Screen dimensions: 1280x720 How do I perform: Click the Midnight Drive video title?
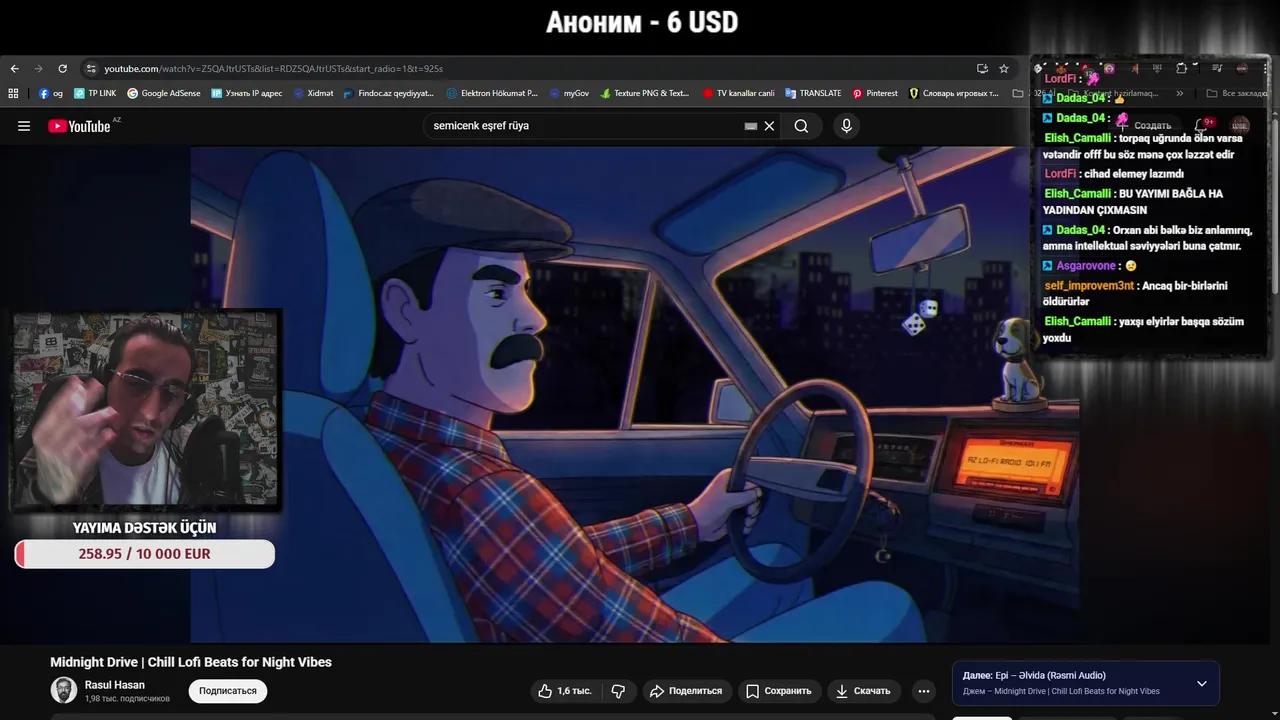click(x=191, y=662)
